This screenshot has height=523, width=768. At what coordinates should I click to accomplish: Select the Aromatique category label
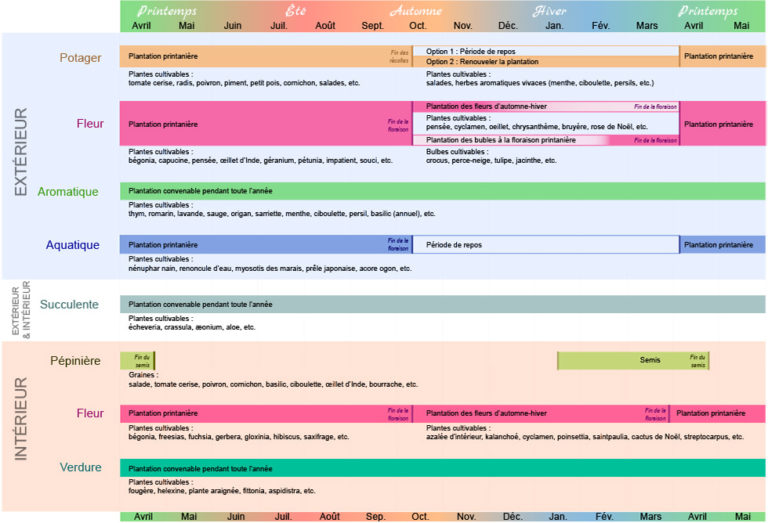tap(68, 192)
